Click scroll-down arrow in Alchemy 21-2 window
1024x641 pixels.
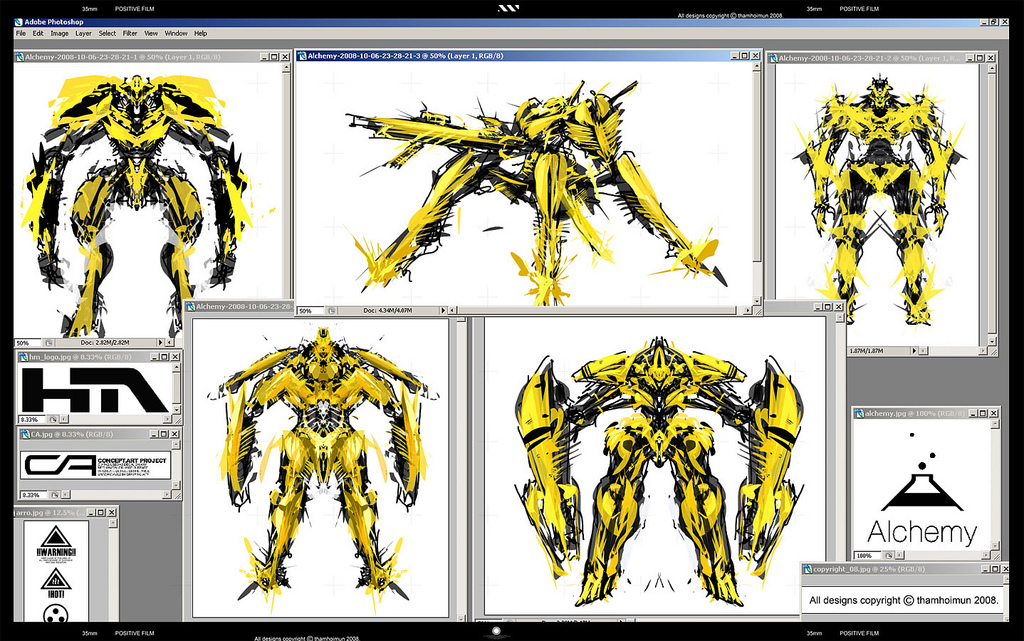click(993, 341)
